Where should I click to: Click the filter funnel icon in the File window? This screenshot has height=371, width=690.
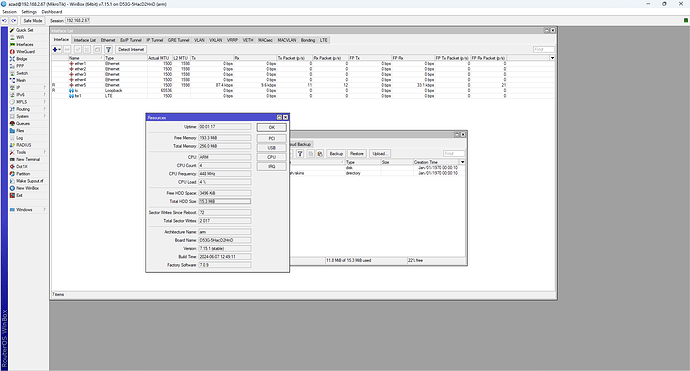pyautogui.click(x=300, y=153)
